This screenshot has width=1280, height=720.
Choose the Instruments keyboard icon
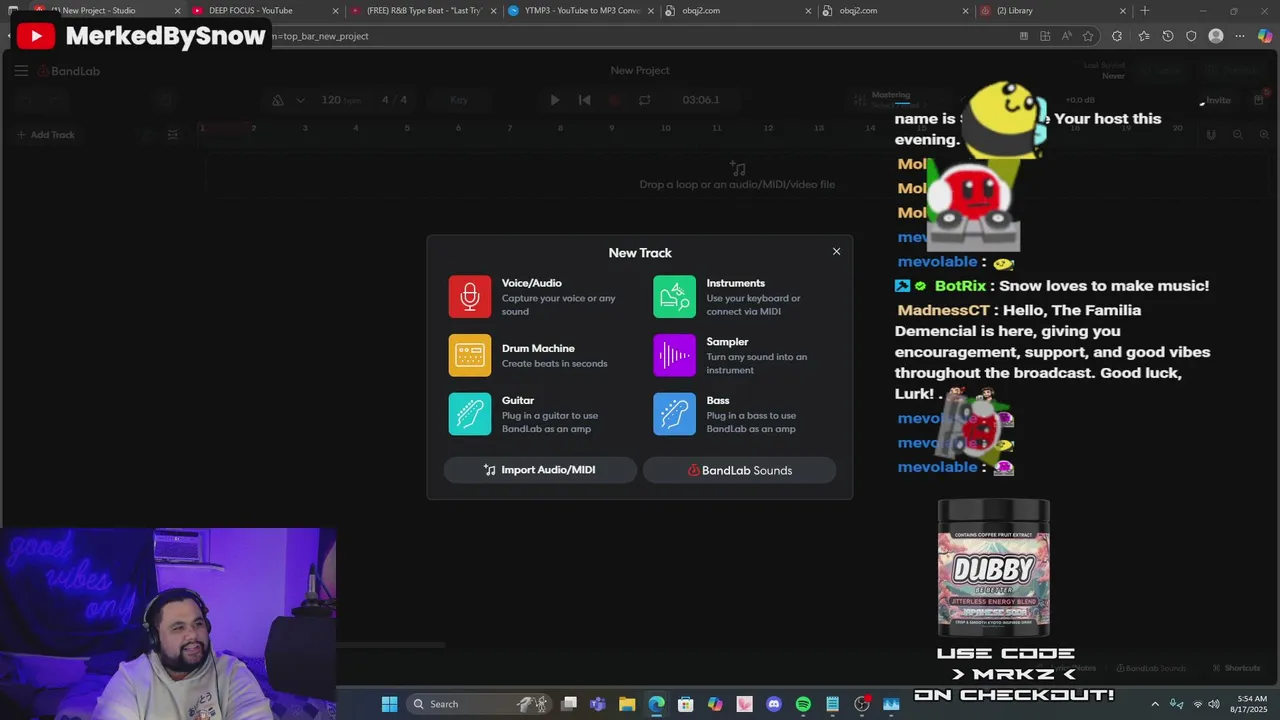tap(674, 297)
